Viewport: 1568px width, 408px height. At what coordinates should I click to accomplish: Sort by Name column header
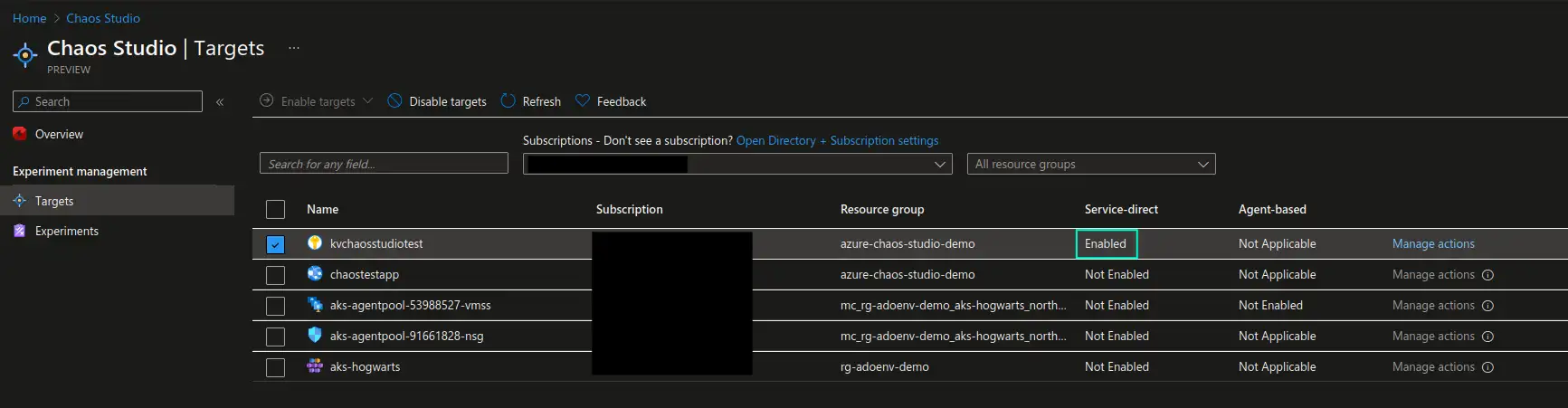pyautogui.click(x=322, y=209)
